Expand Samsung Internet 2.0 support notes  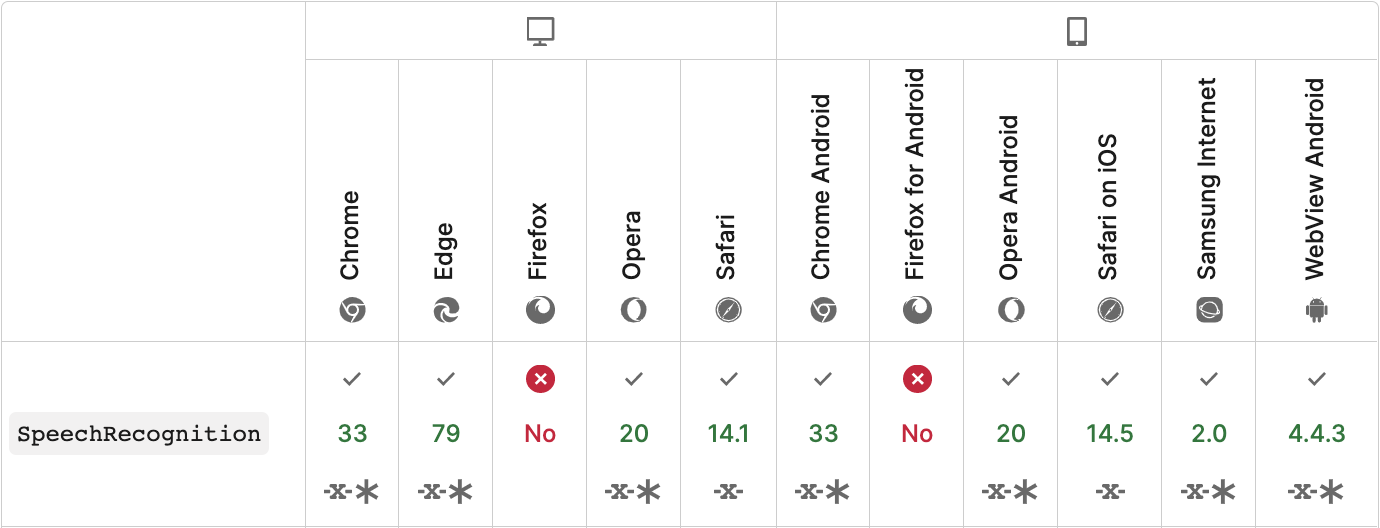1209,434
